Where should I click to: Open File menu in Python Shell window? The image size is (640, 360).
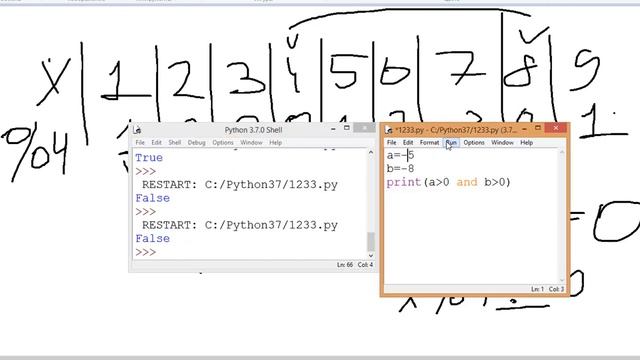[x=140, y=142]
